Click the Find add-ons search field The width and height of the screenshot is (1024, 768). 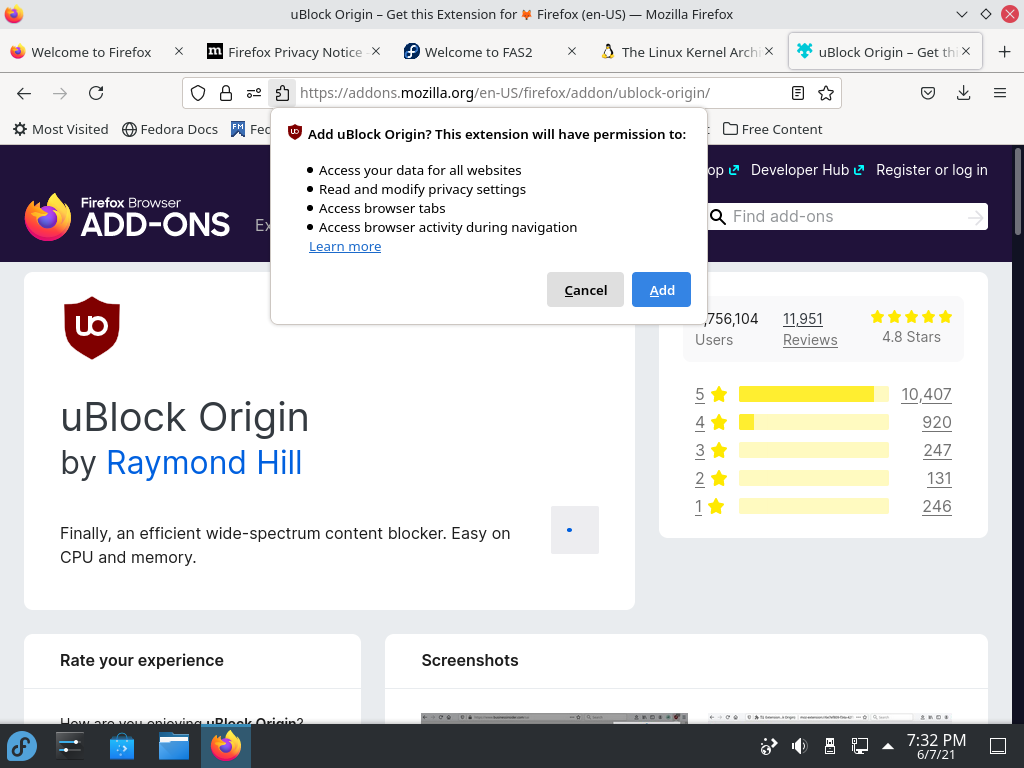click(x=846, y=217)
